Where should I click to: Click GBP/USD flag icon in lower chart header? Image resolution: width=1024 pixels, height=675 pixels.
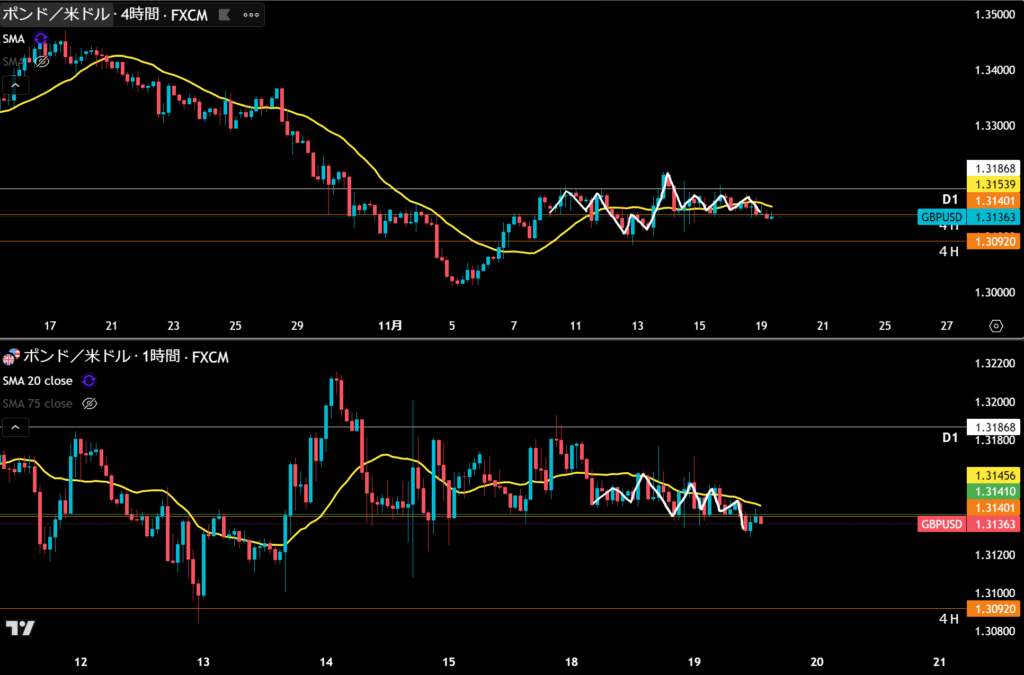tap(11, 357)
